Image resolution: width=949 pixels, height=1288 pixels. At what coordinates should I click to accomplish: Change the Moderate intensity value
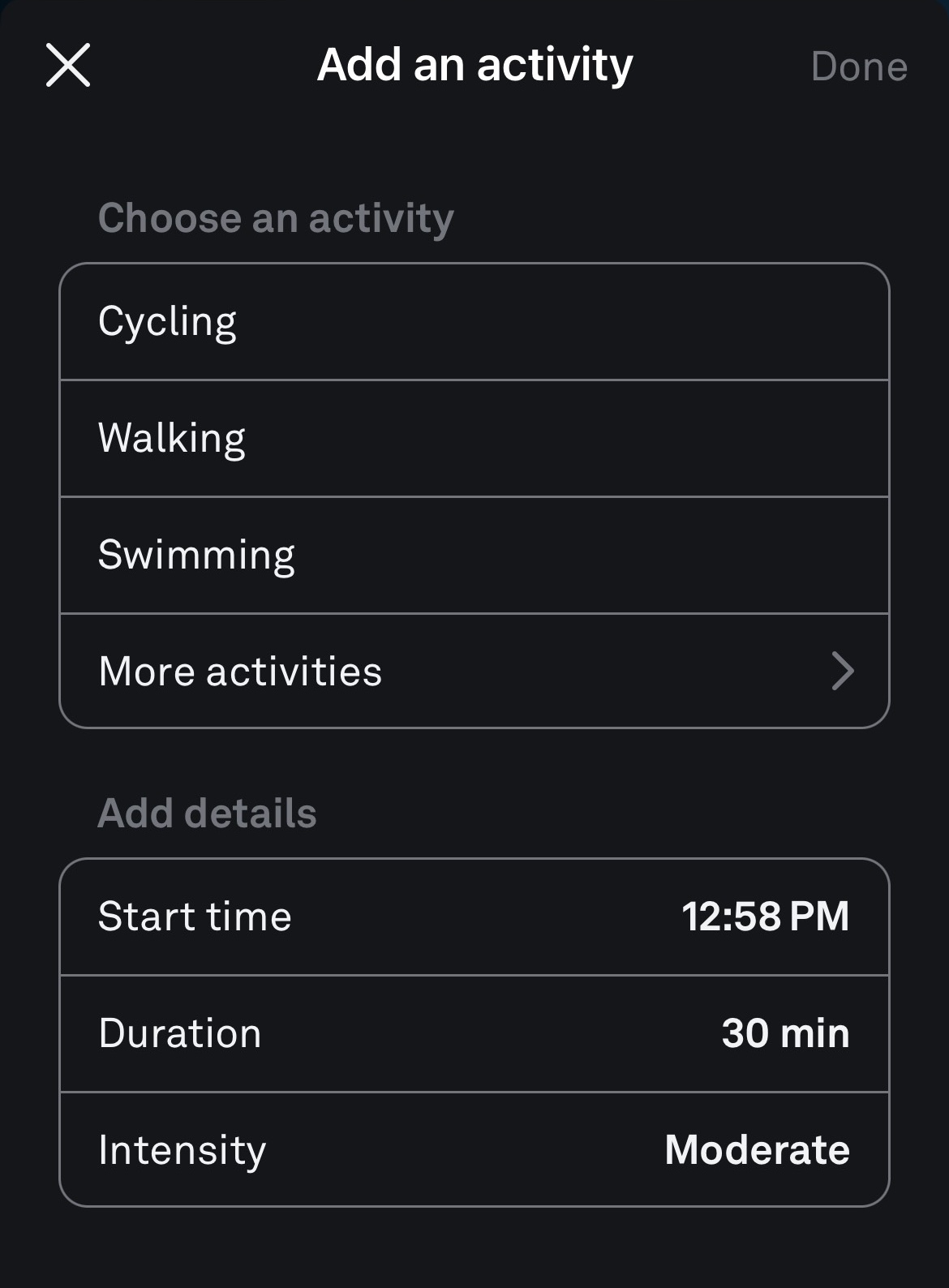click(x=757, y=1150)
